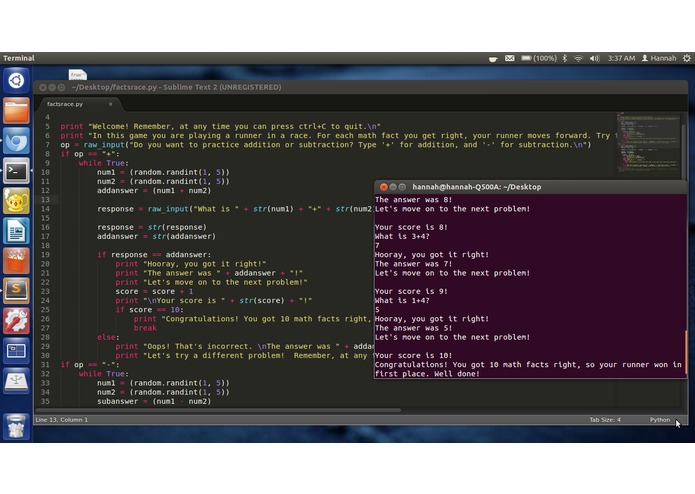
Task: Click 'Your score is 9!' in terminal
Action: [411, 292]
